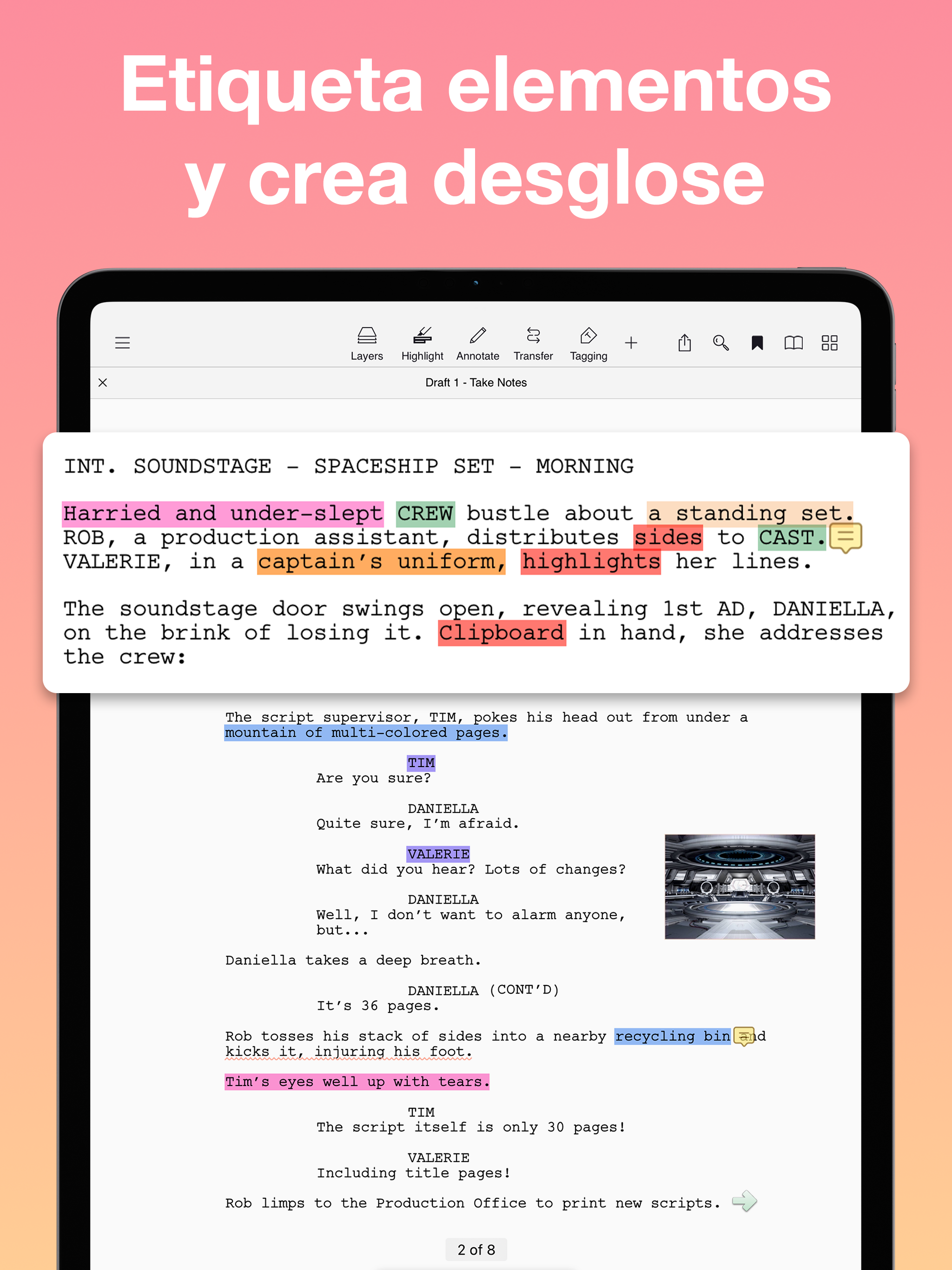Click the plus add button
The width and height of the screenshot is (952, 1270).
[x=631, y=343]
